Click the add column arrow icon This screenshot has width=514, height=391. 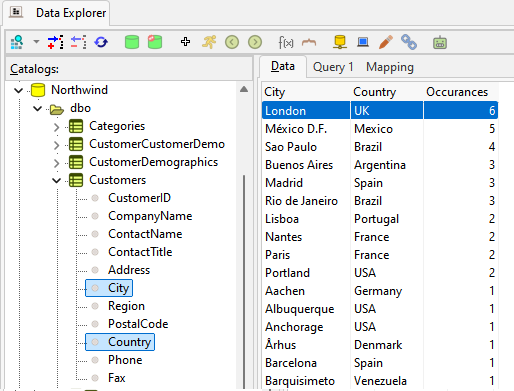55,42
